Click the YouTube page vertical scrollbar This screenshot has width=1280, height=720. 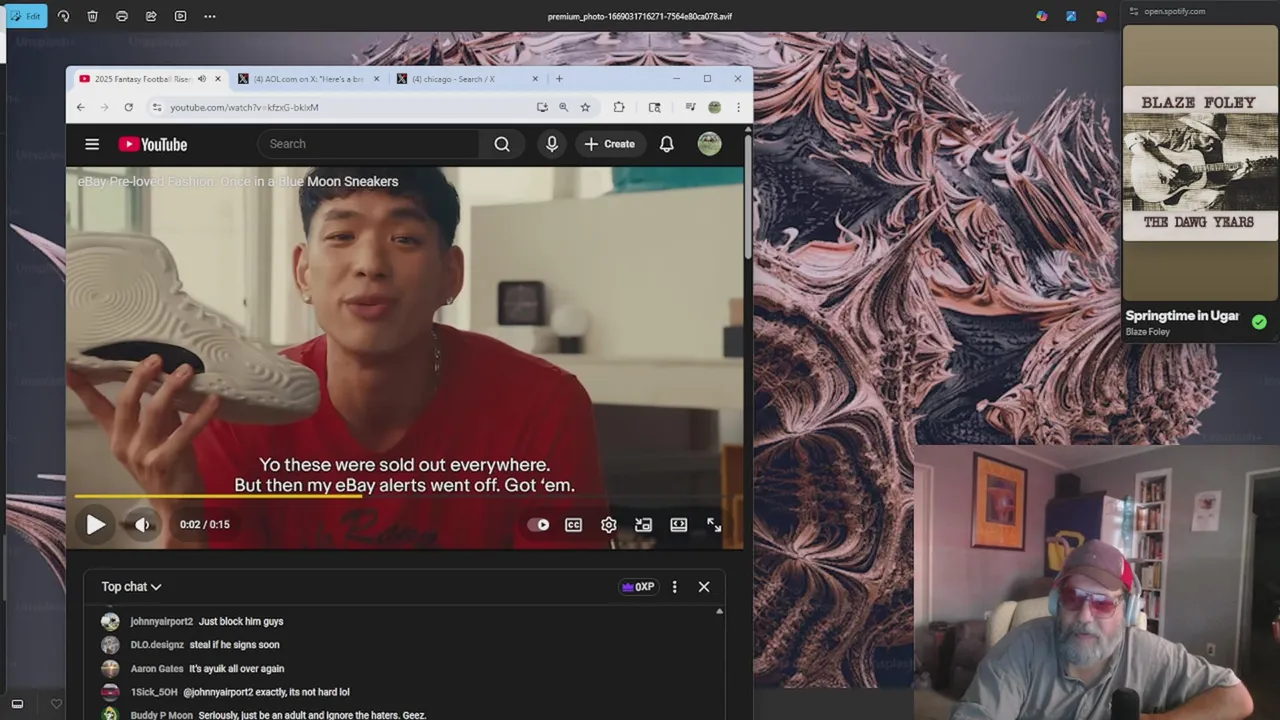[x=748, y=195]
